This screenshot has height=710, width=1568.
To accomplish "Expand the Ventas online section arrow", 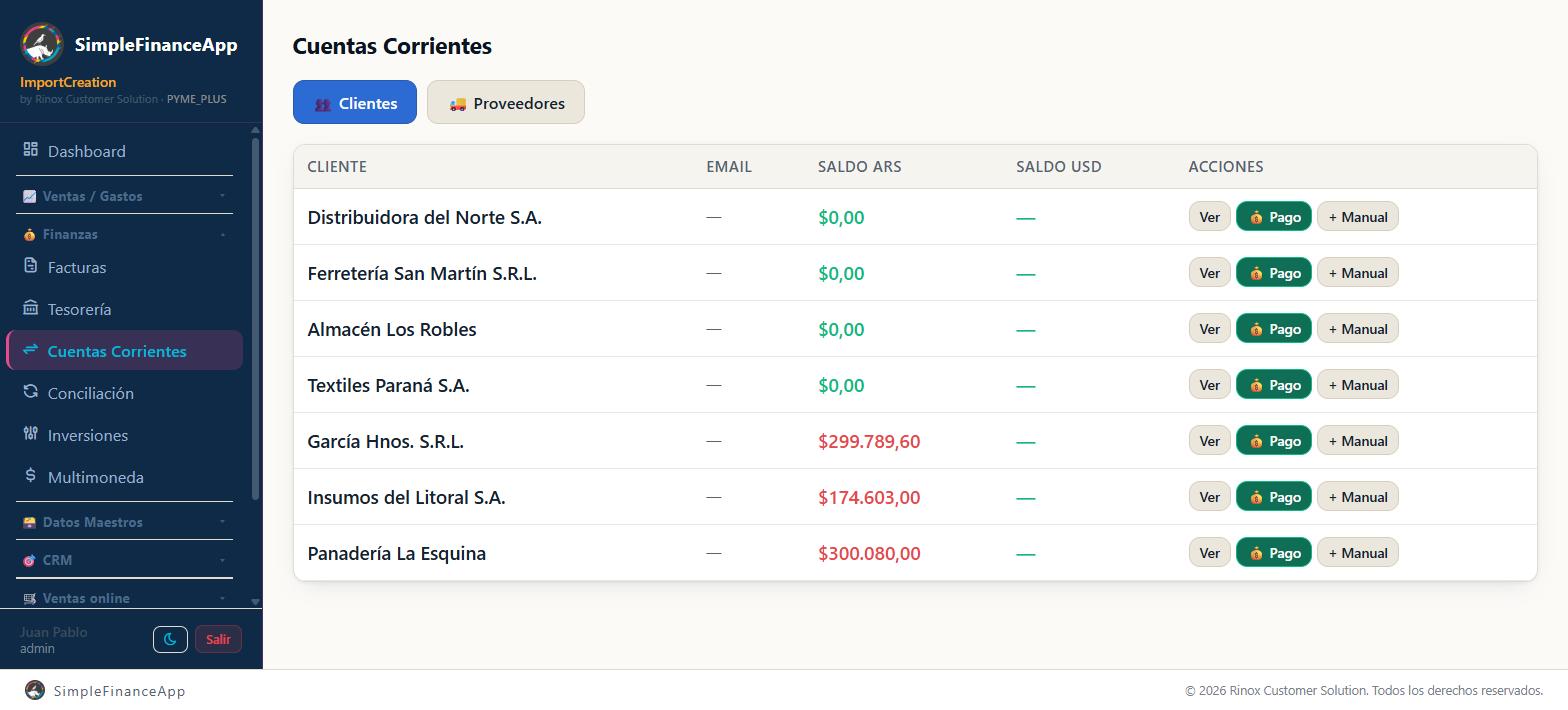I will pos(222,598).
